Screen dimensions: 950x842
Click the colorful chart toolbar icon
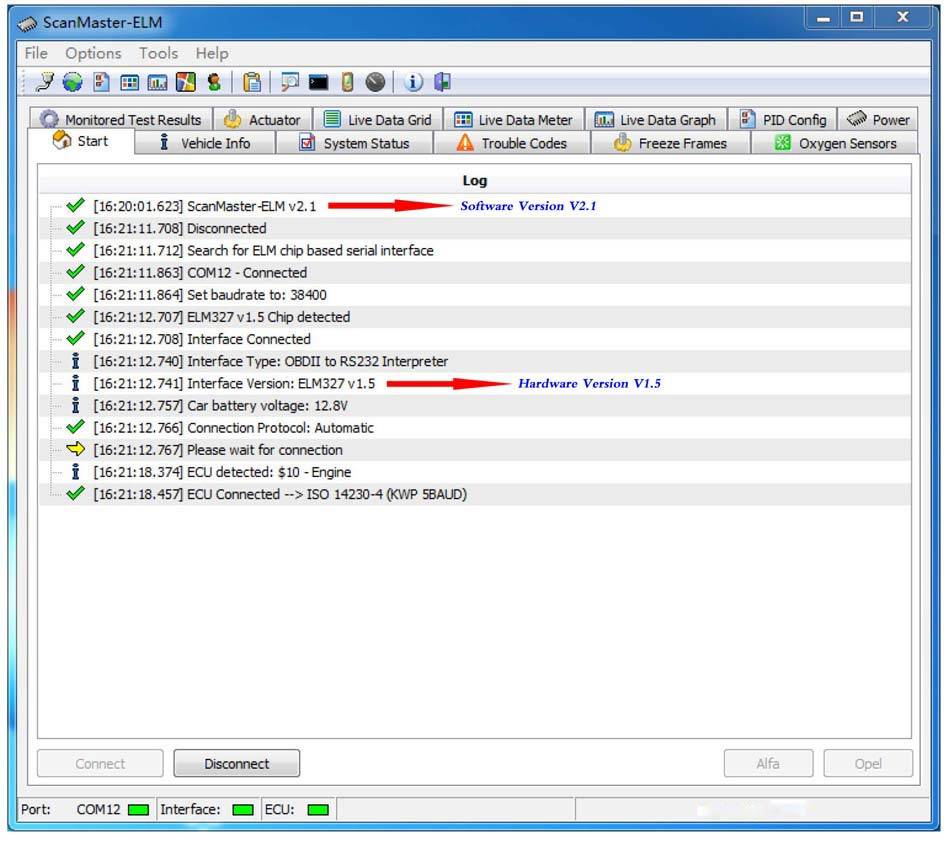point(186,82)
